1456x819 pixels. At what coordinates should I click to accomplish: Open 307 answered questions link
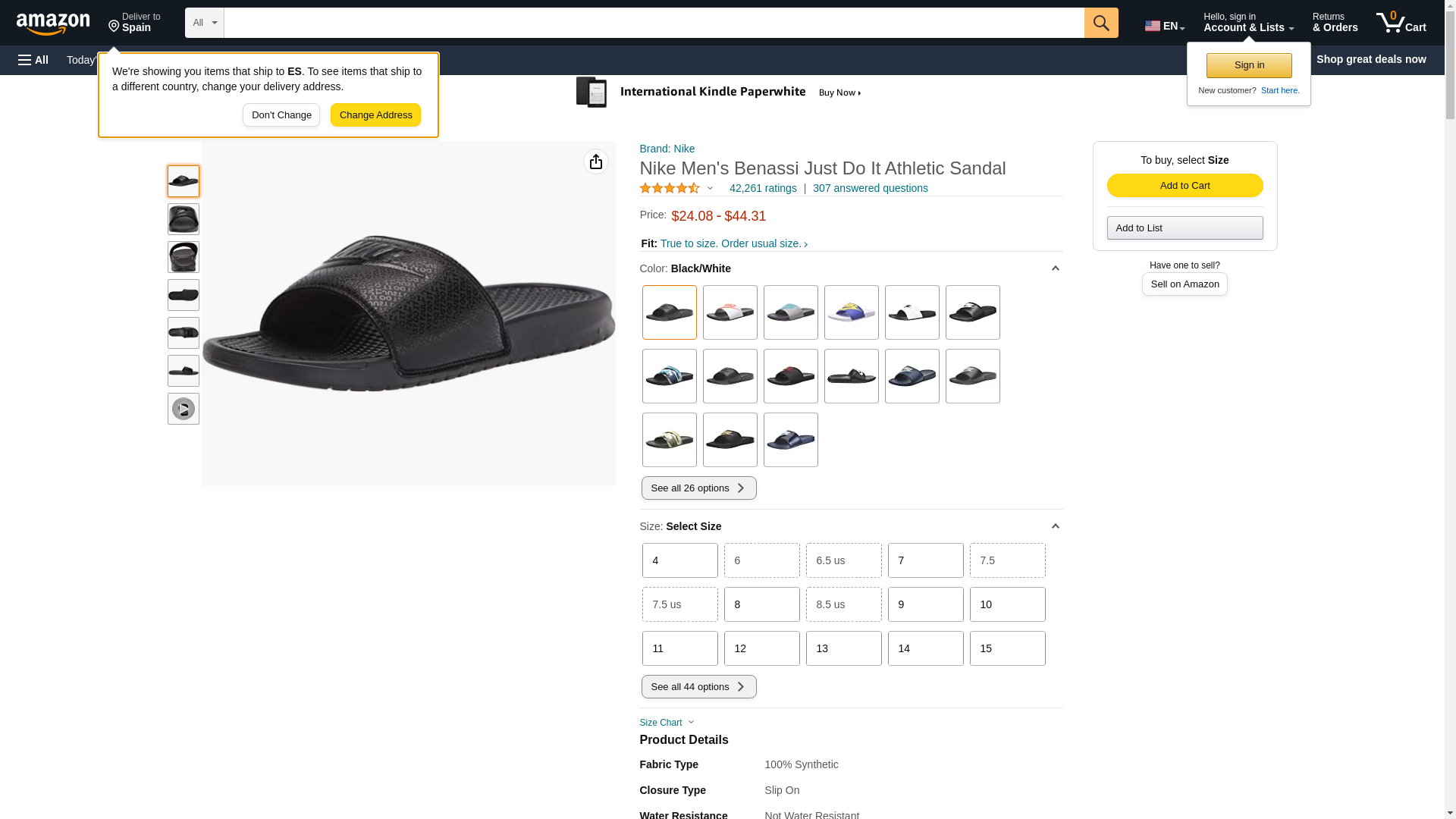pos(870,188)
